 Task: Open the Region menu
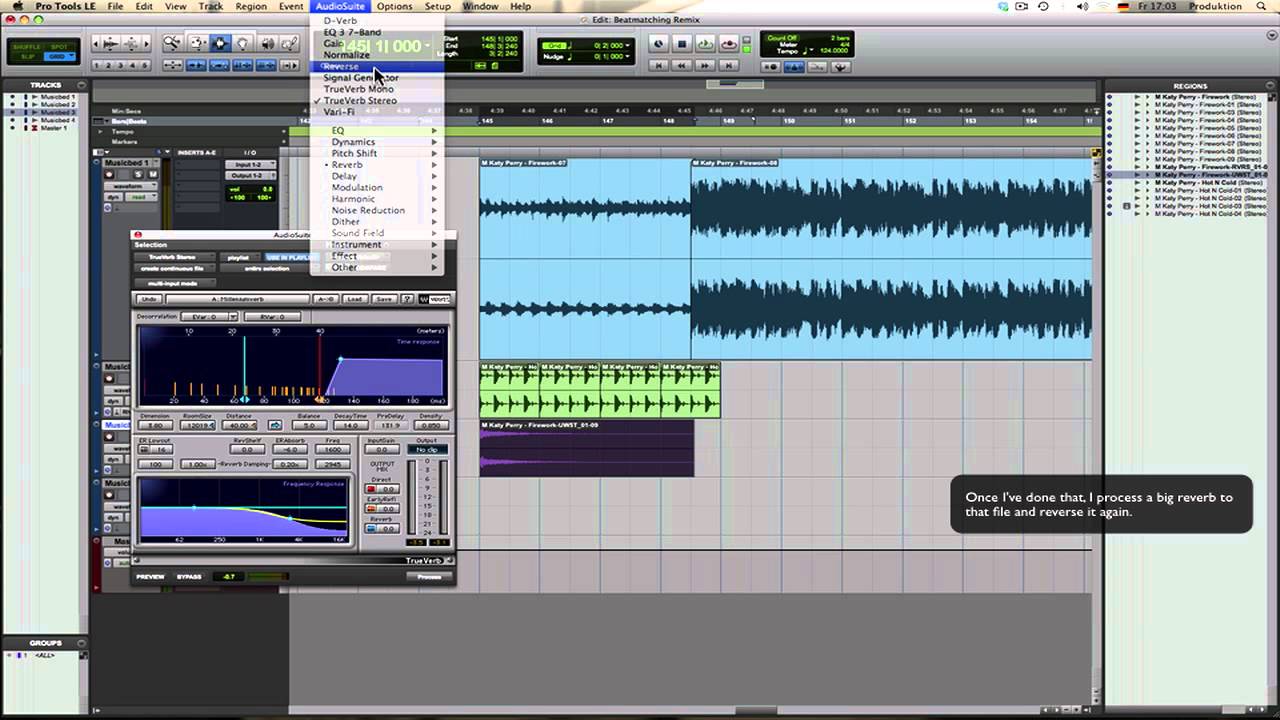[x=251, y=6]
